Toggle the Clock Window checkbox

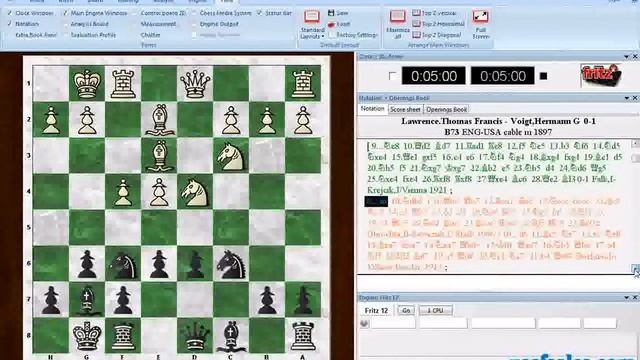click(9, 13)
